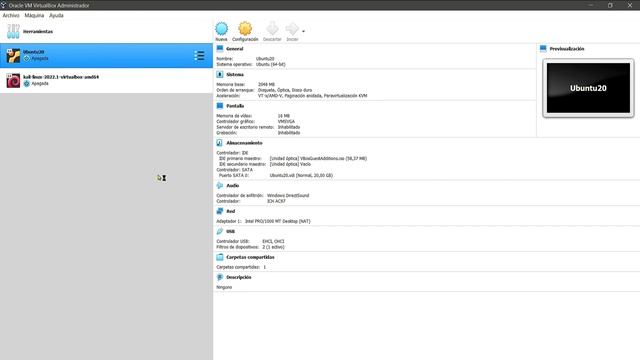The image size is (640, 360).
Task: Click the IDE secundario maestro Vacío entry
Action: point(290,164)
